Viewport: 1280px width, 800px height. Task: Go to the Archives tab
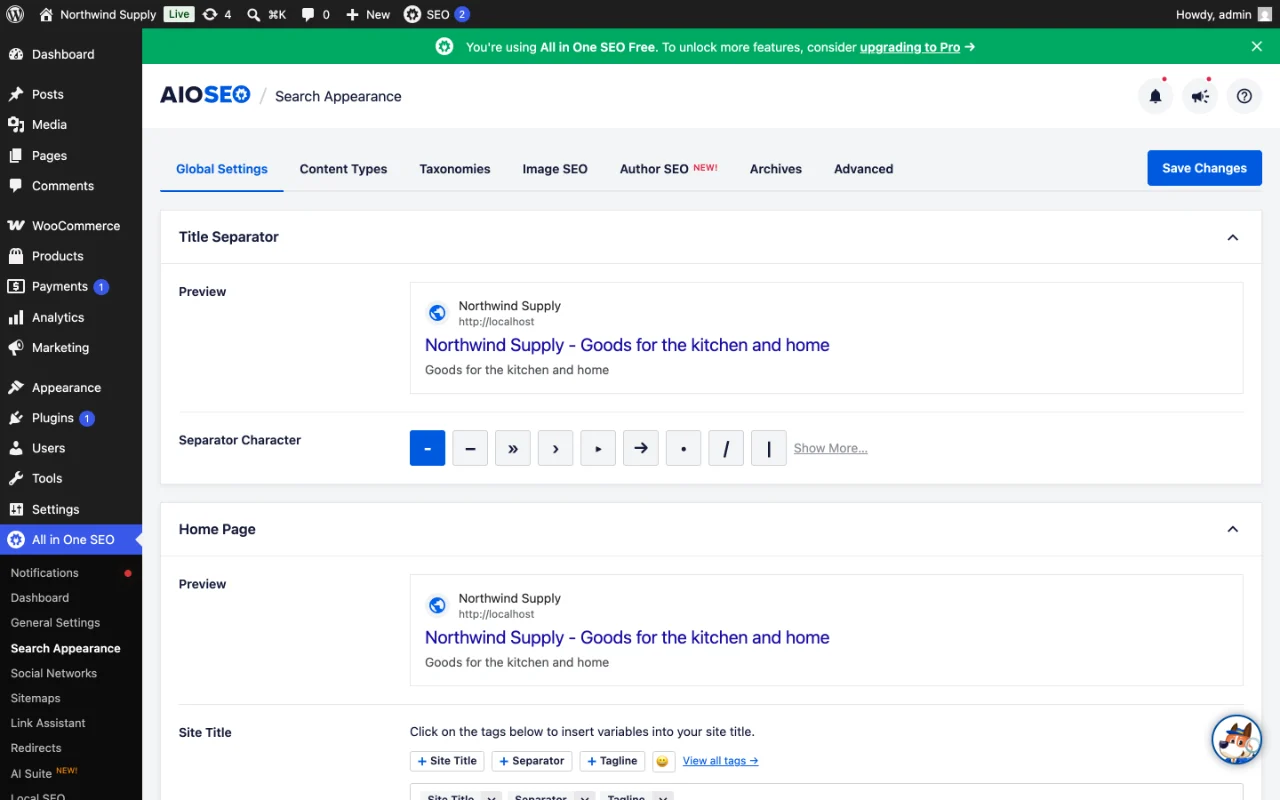pyautogui.click(x=776, y=169)
